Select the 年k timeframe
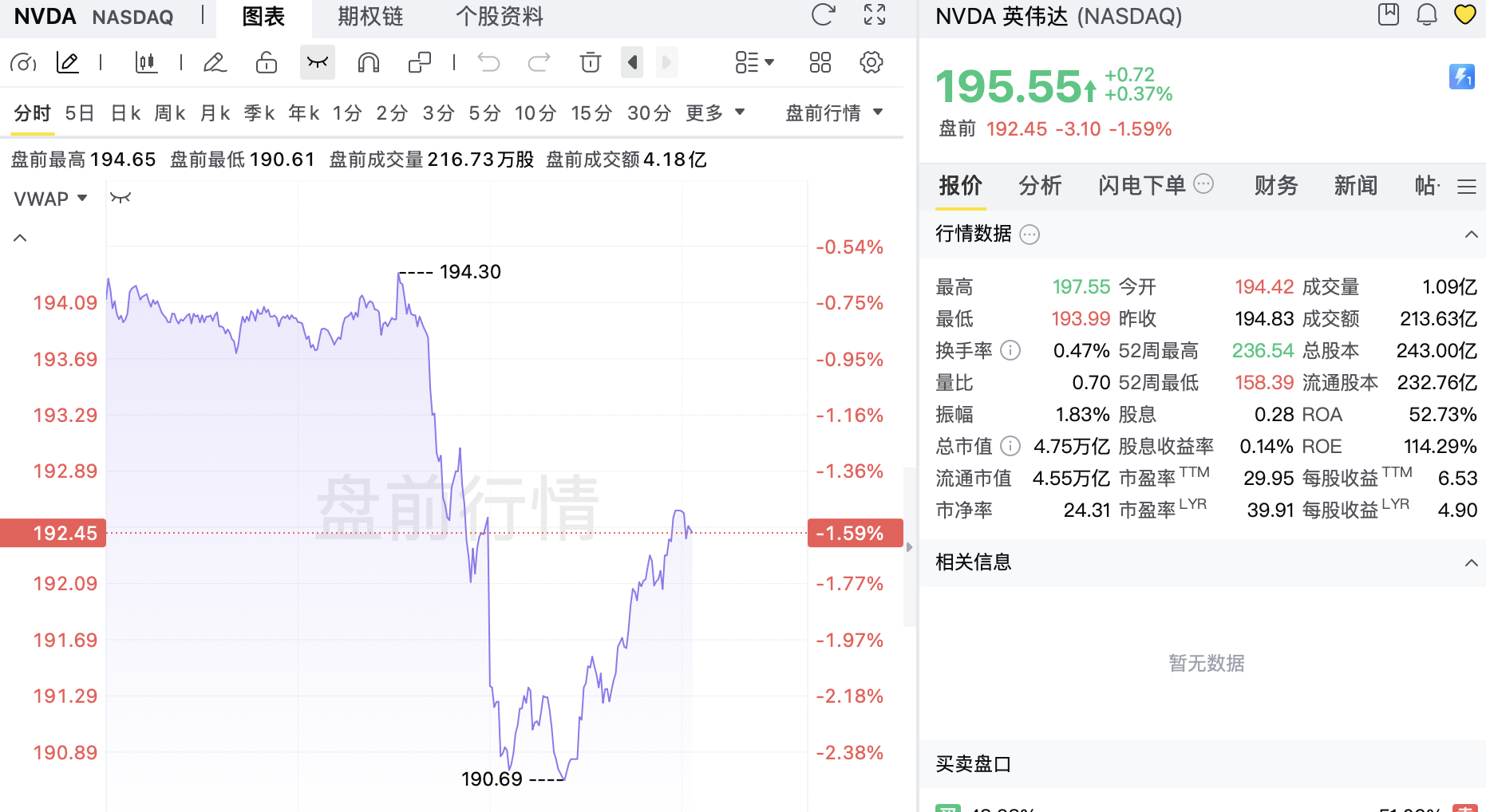The height and width of the screenshot is (812, 1486). point(304,113)
